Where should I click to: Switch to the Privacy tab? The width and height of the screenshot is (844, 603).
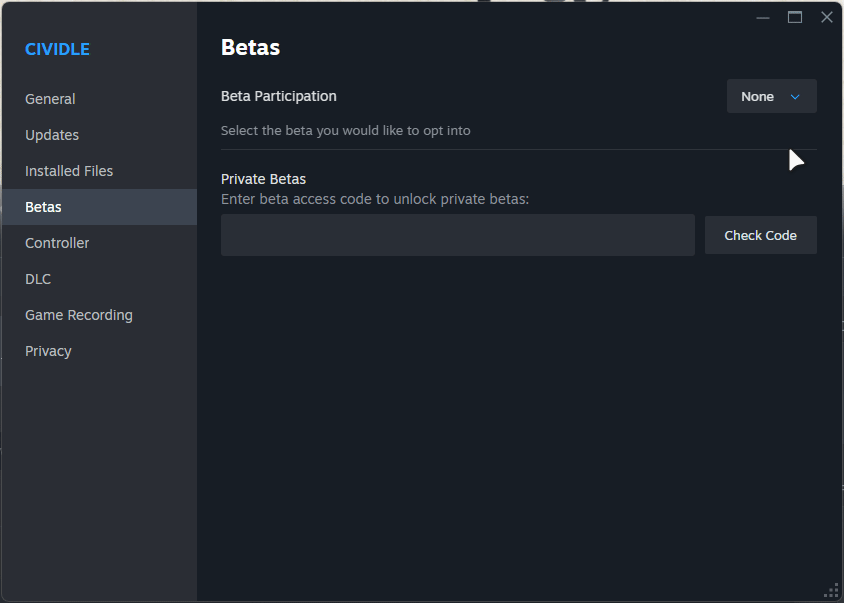[48, 351]
